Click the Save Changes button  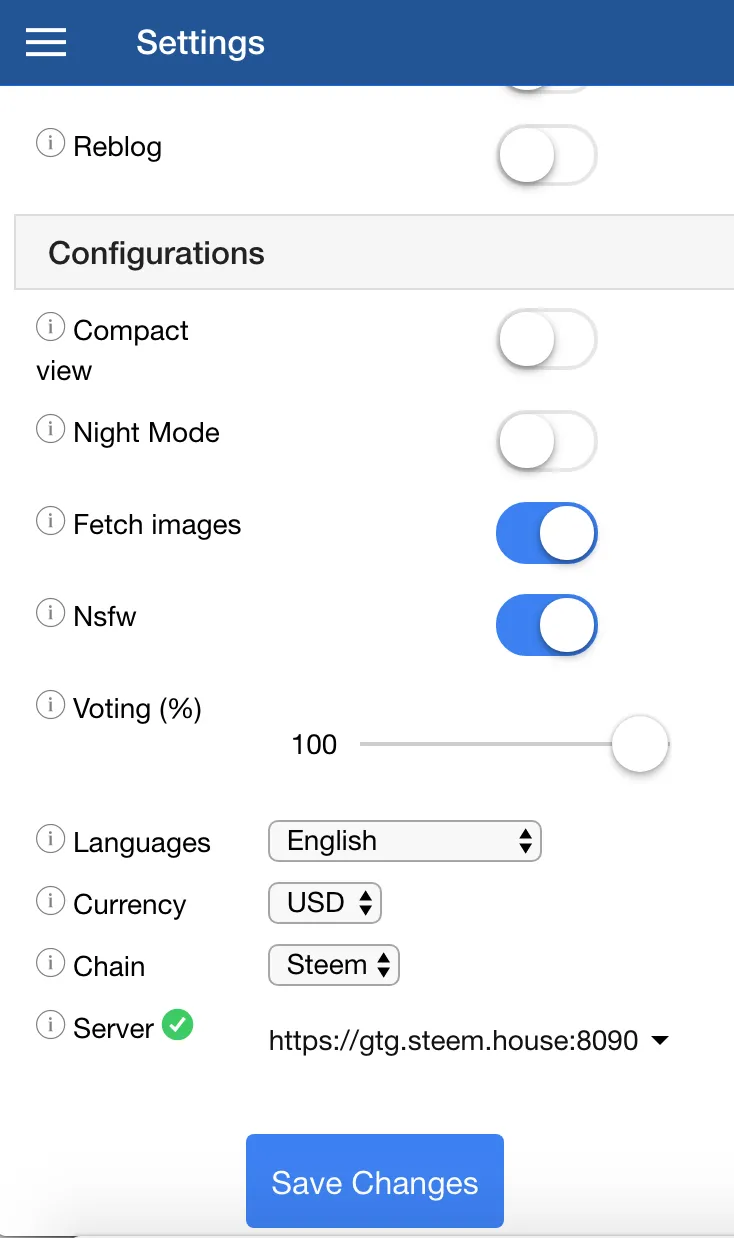coord(375,1181)
